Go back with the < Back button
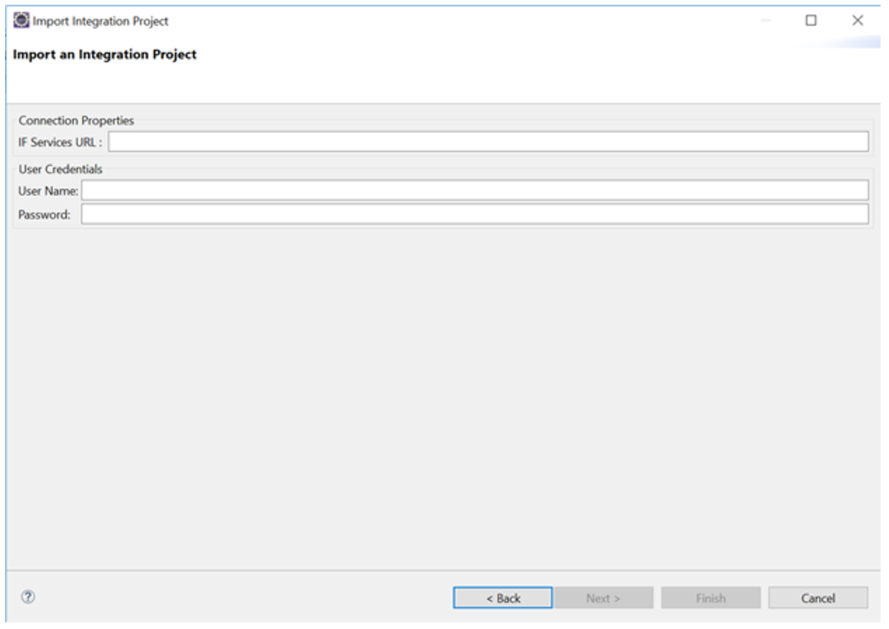The image size is (889, 629). point(502,598)
